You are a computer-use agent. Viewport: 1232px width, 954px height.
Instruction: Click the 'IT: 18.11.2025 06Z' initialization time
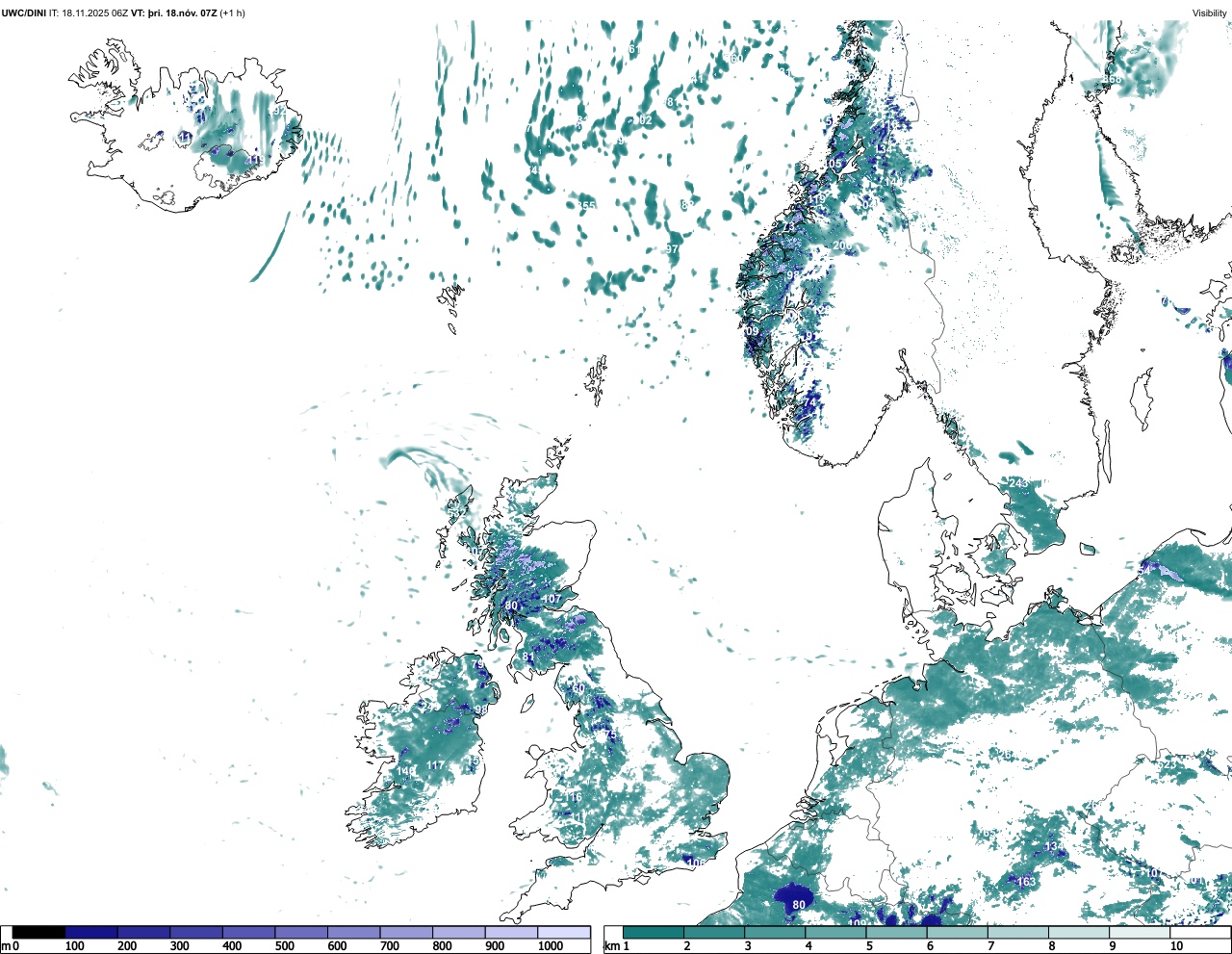(x=89, y=13)
